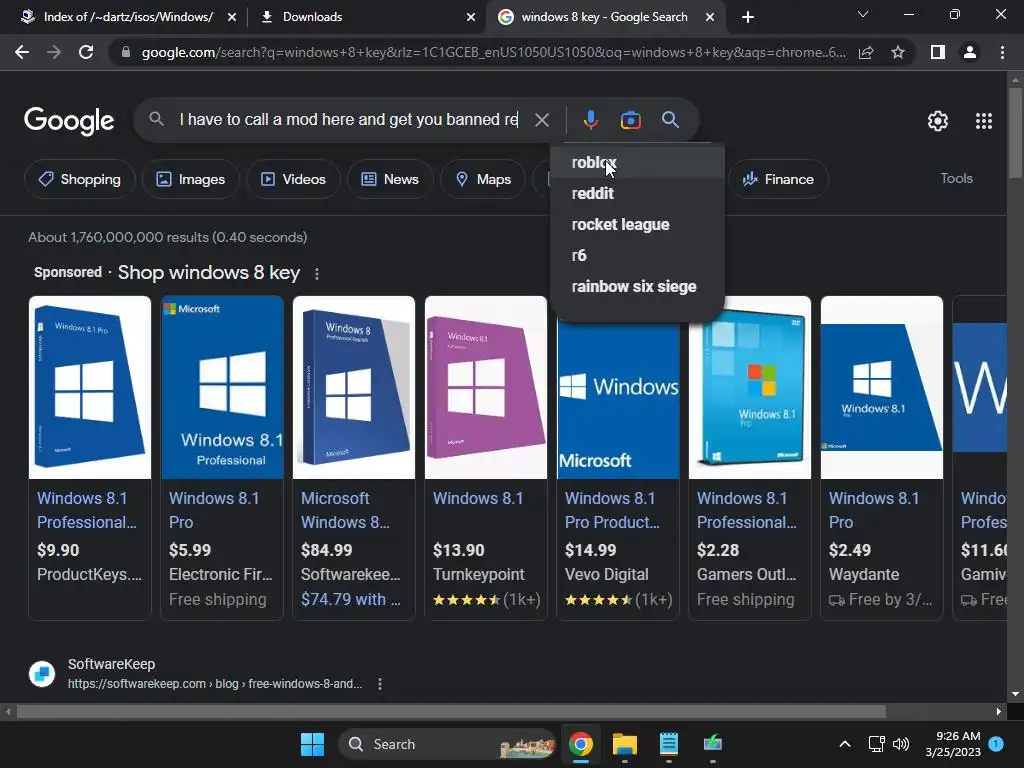Open a new browser tab
The image size is (1024, 768).
click(748, 17)
